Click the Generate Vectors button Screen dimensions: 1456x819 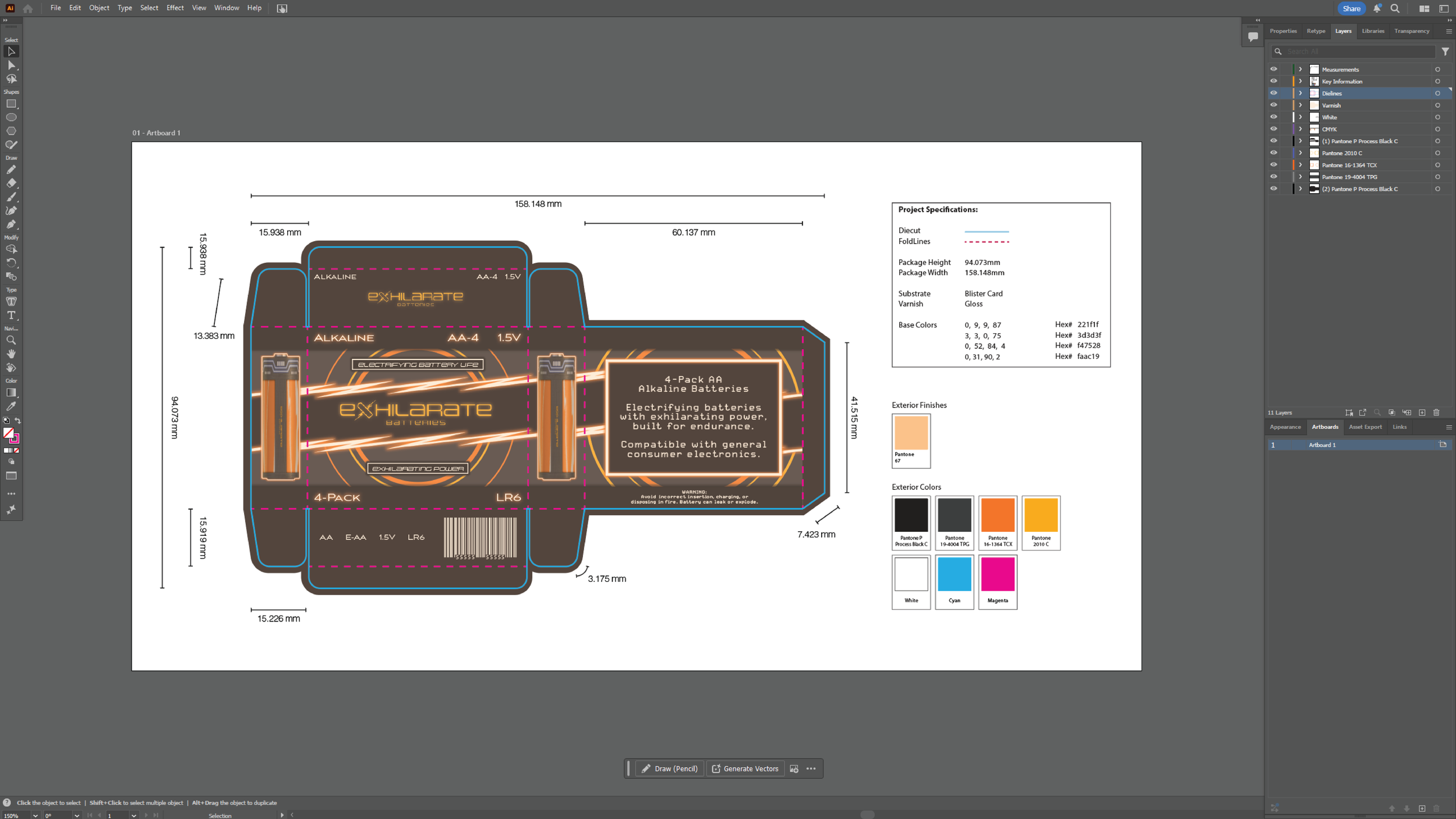(x=745, y=769)
